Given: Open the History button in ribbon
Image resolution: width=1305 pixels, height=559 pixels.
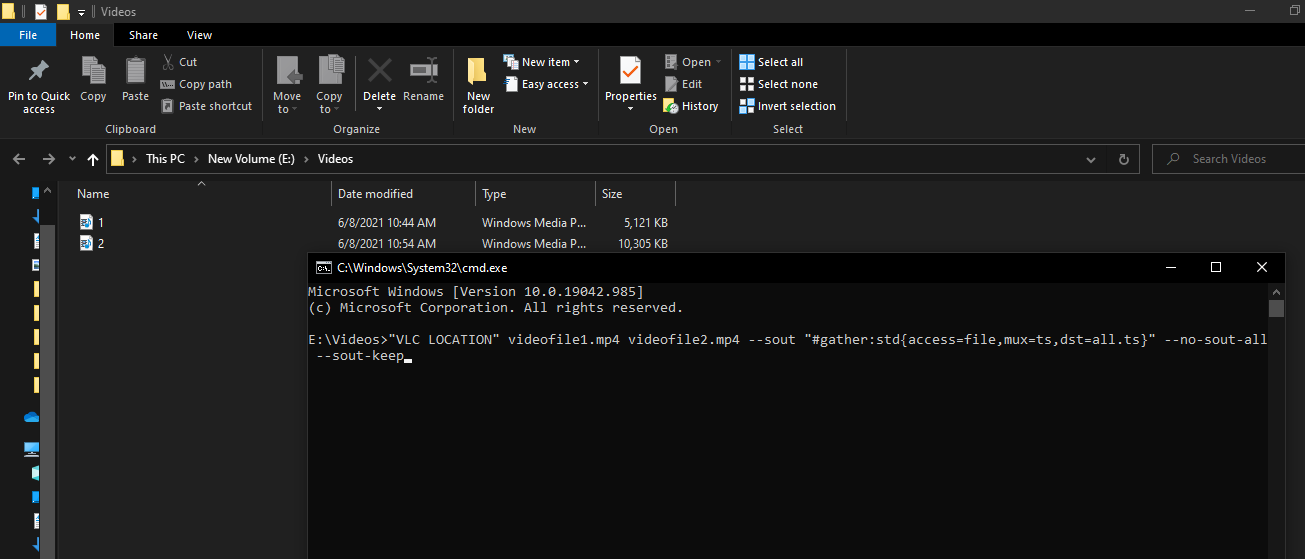Looking at the screenshot, I should pos(691,106).
